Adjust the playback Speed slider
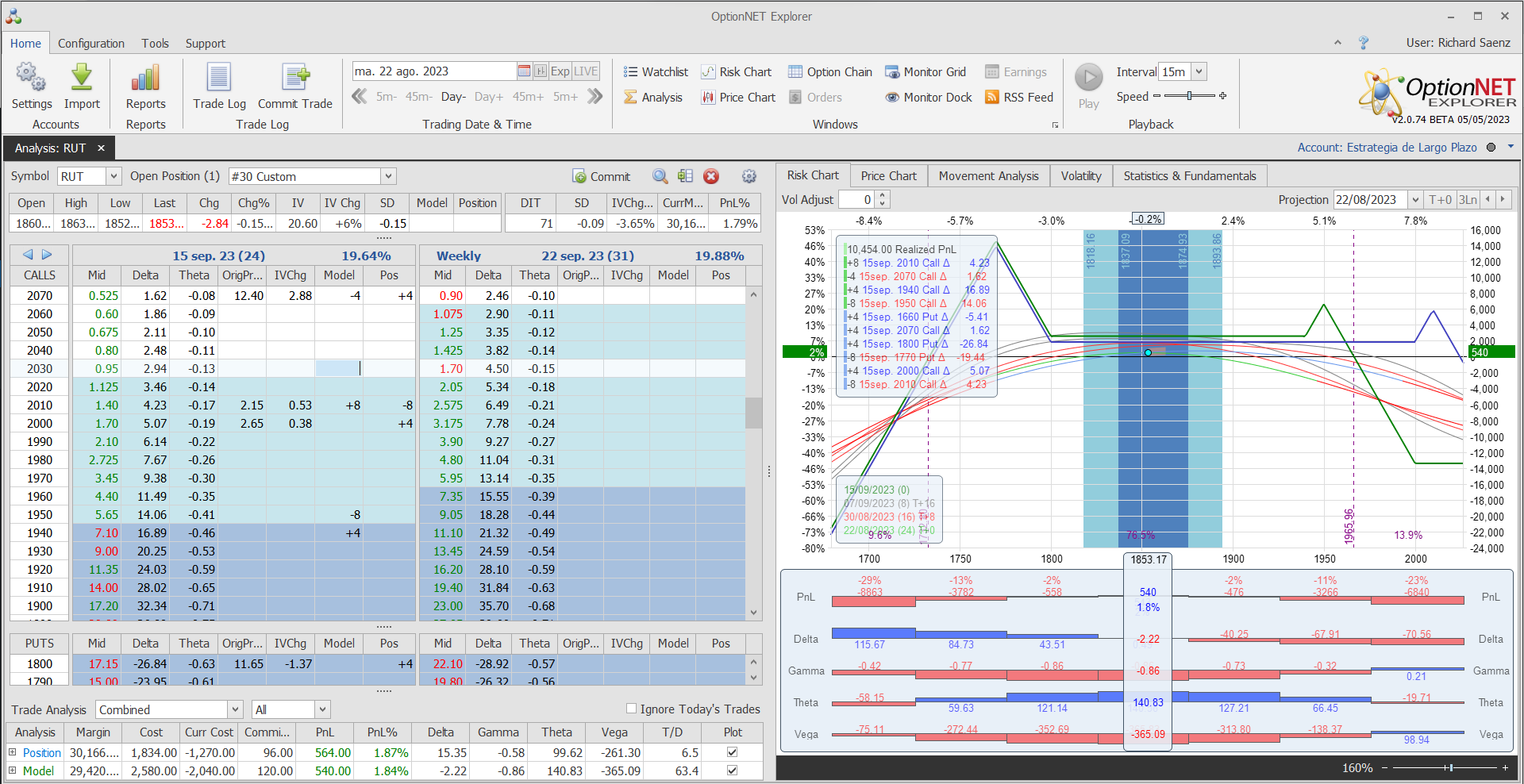Viewport: 1524px width, 784px height. tap(1189, 96)
